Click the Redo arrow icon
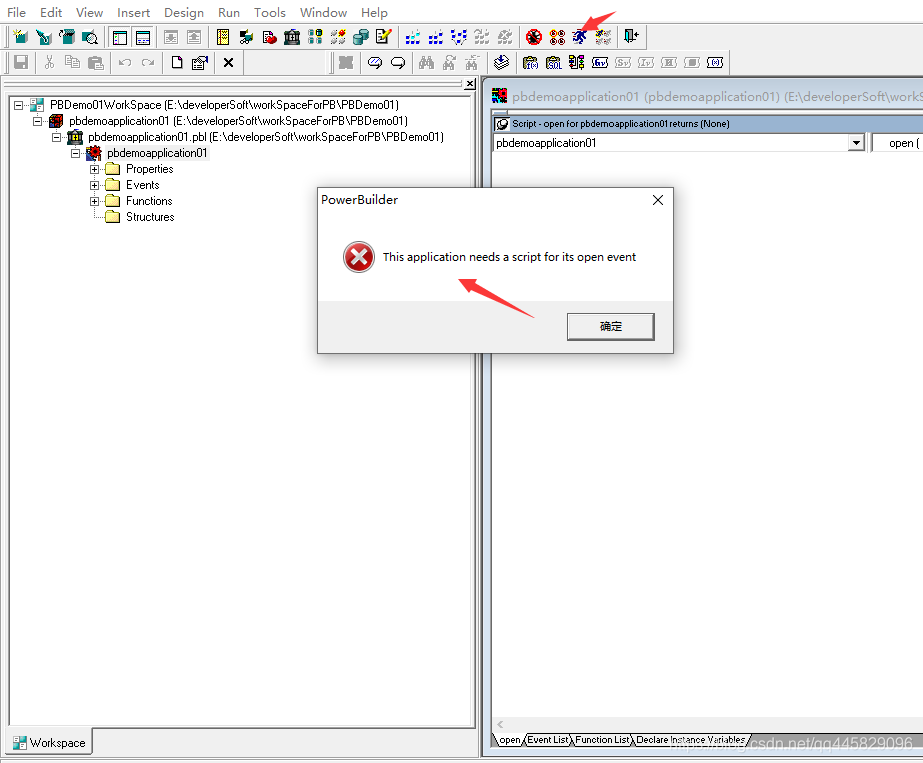Image resolution: width=923 pixels, height=763 pixels. (148, 62)
